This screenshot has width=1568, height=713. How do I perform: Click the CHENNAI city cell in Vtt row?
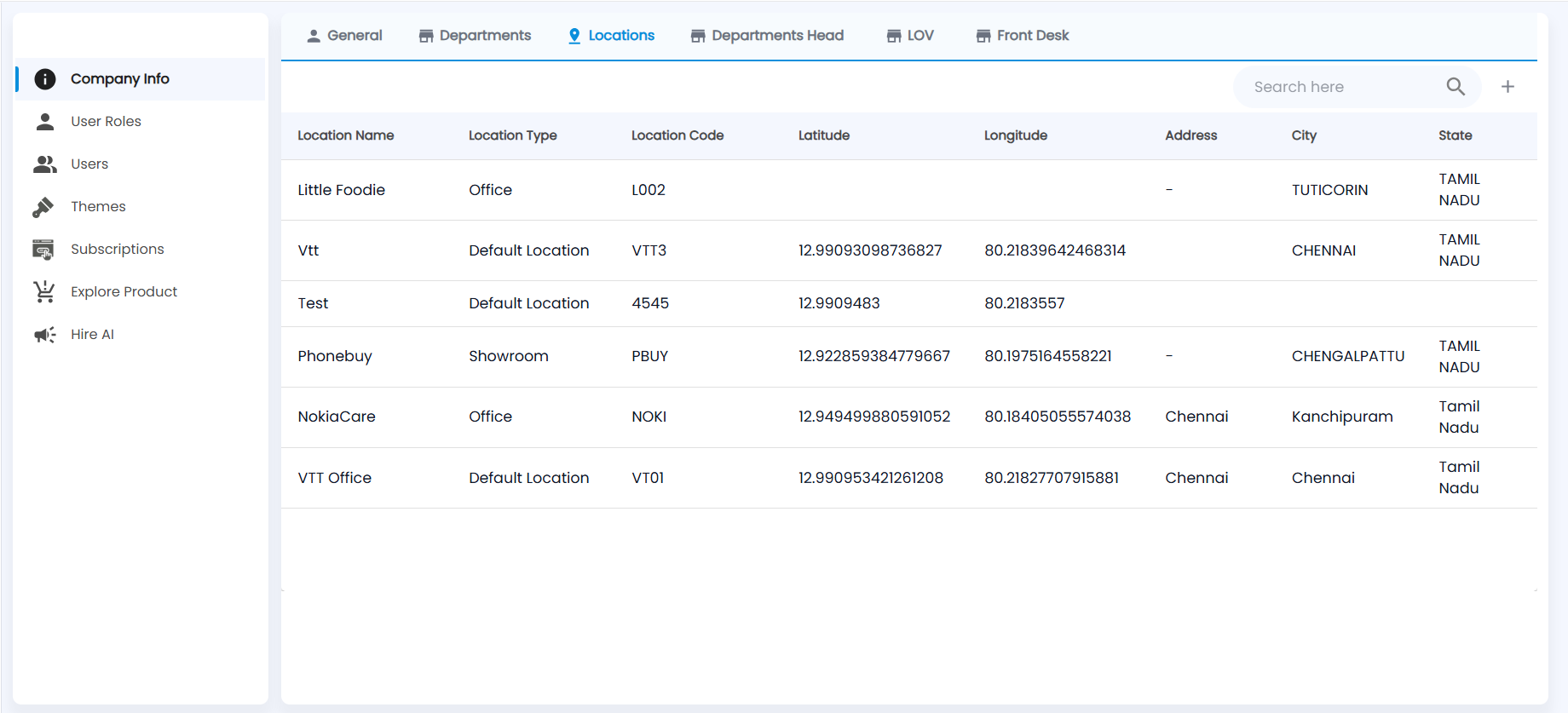[1323, 250]
